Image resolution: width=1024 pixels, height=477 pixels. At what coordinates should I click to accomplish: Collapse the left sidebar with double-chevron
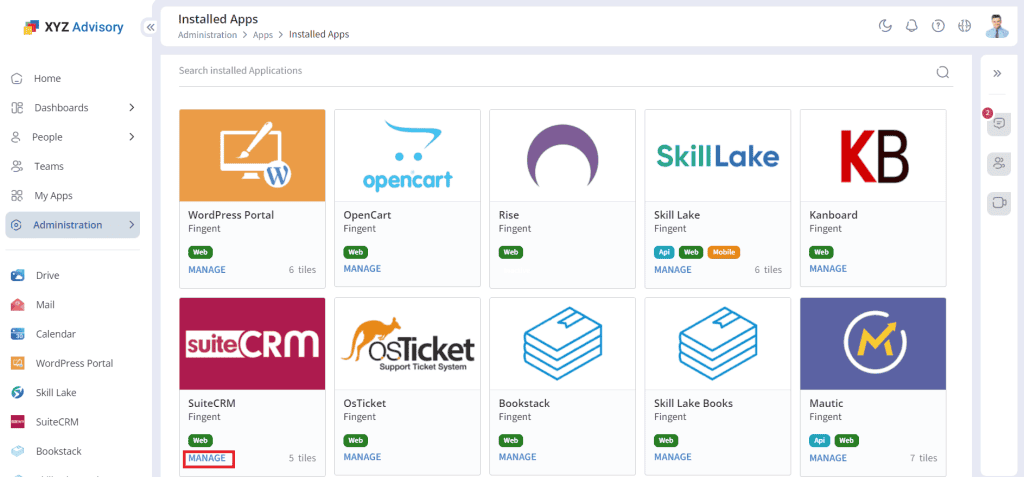[x=150, y=27]
